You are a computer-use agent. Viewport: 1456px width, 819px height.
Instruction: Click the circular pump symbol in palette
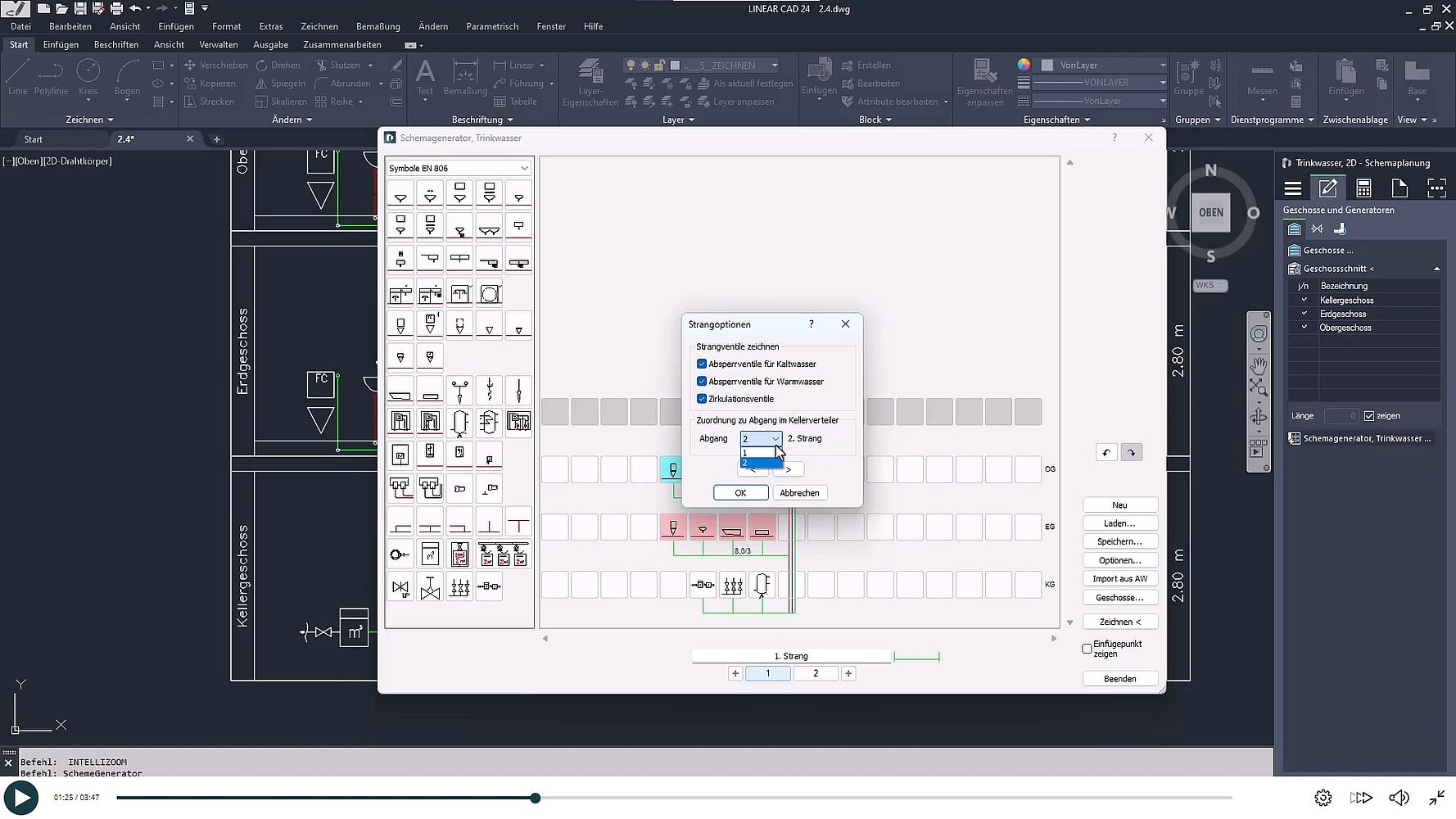point(400,554)
